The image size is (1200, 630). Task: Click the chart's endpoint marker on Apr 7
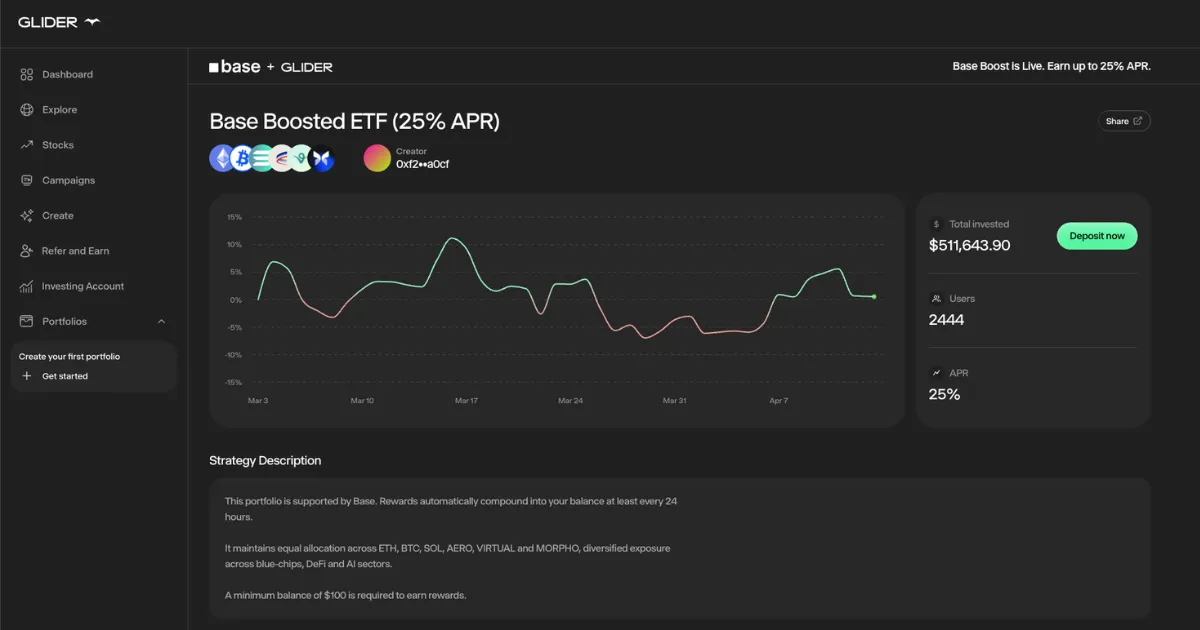(x=874, y=296)
